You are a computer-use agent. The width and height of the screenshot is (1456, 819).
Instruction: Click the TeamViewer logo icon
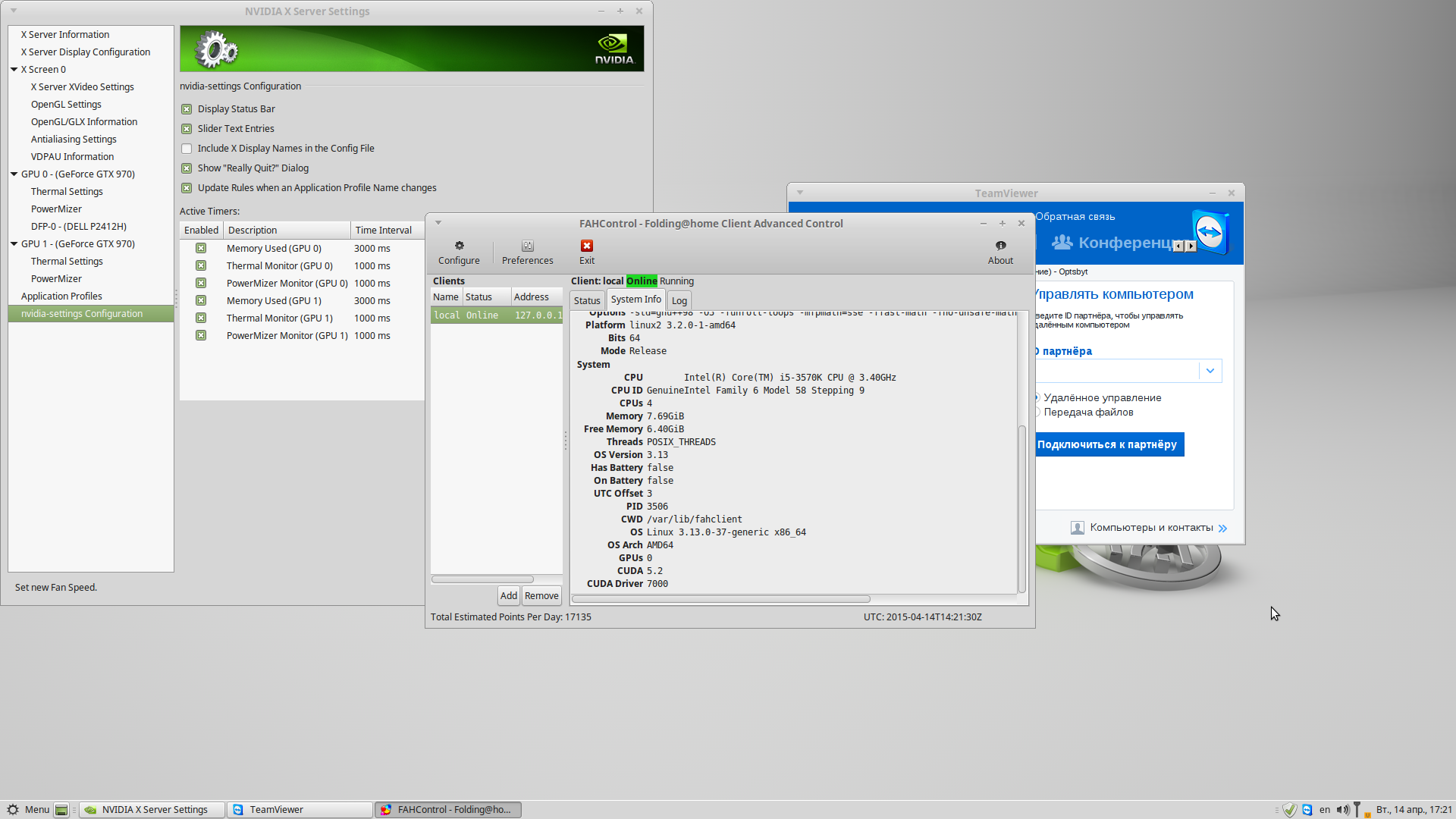(x=1209, y=232)
